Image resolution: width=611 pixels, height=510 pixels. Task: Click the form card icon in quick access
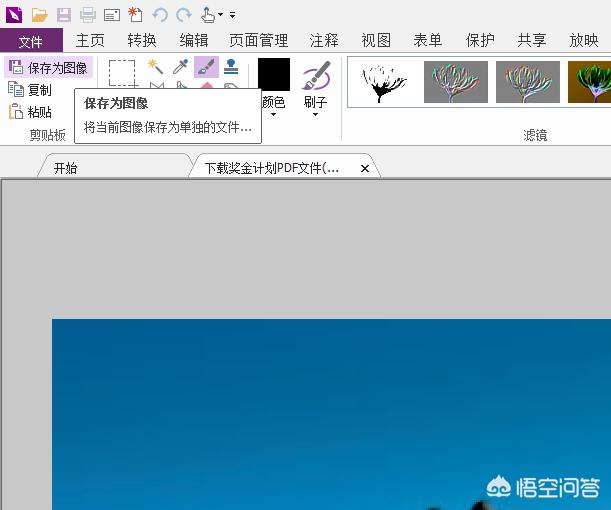pyautogui.click(x=112, y=16)
